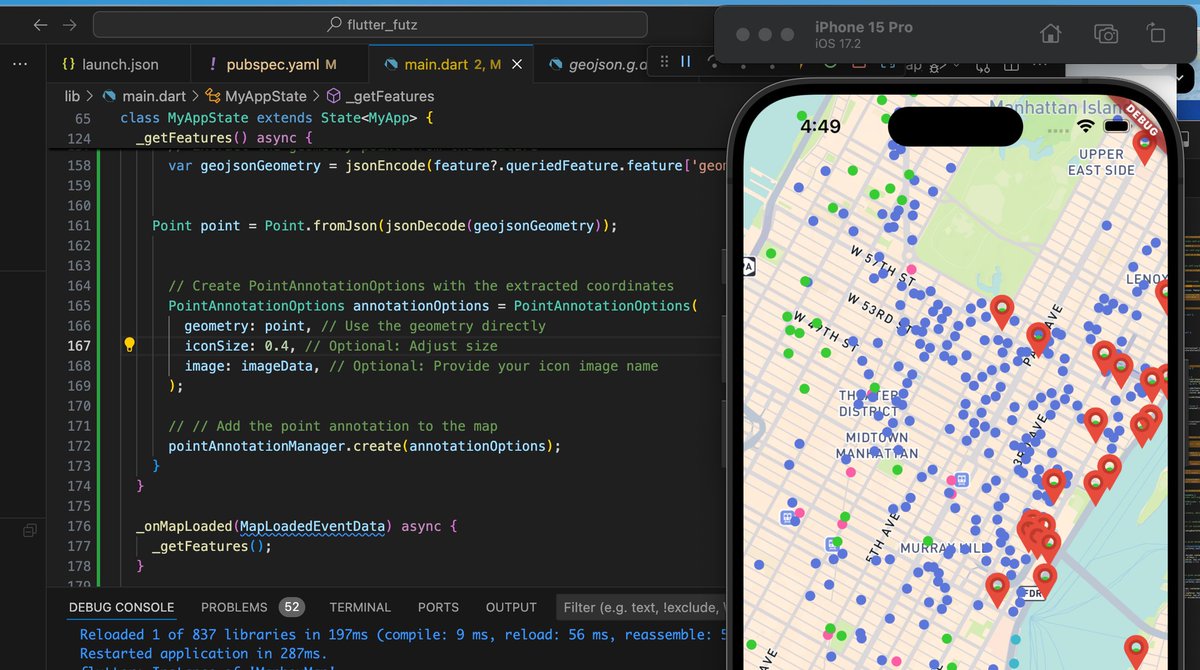Screen dimensions: 1200x670
Task: Click 'var geojsonGeometry' code line
Action: tap(447, 166)
